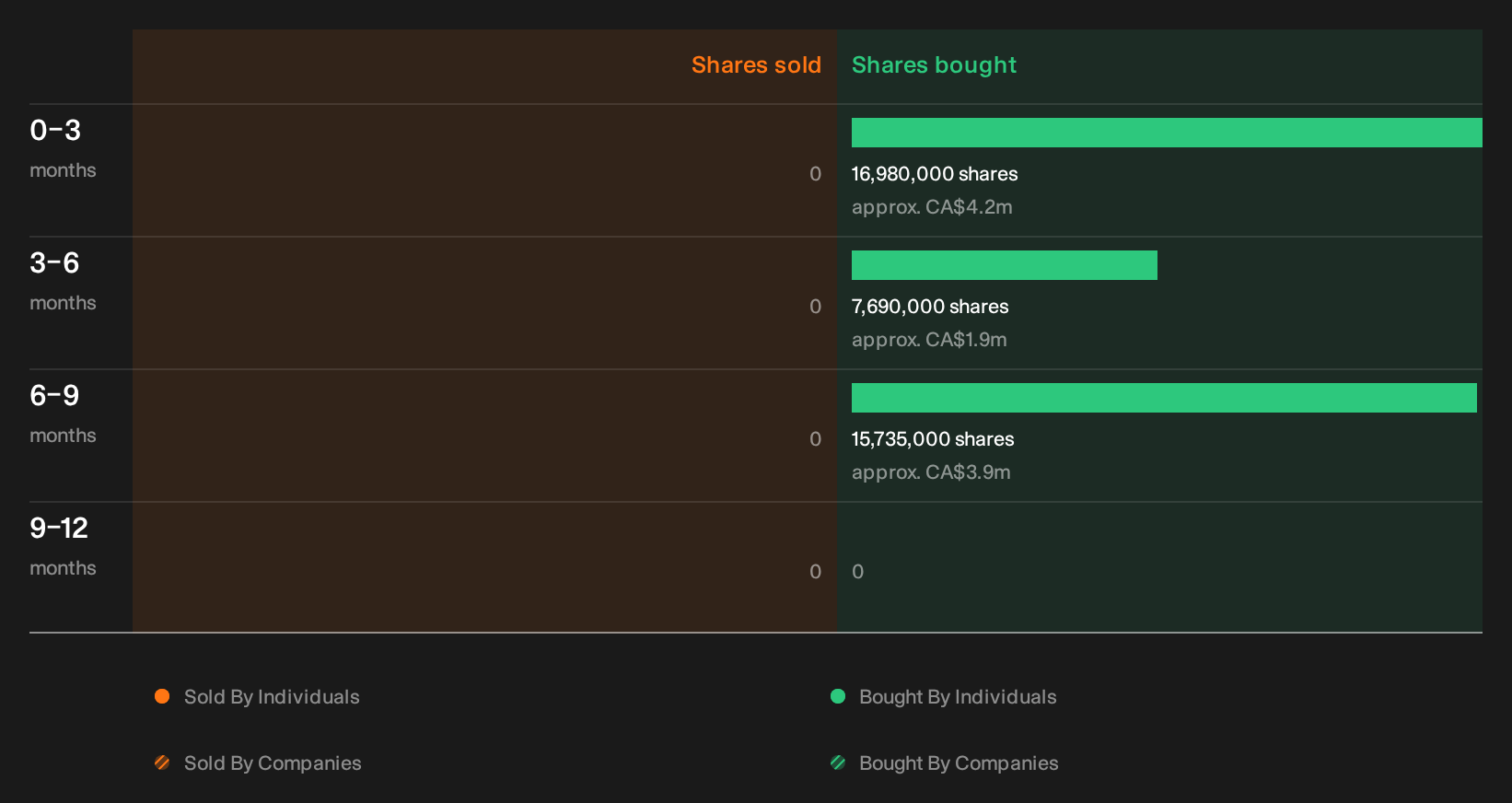Image resolution: width=1512 pixels, height=803 pixels.
Task: Click the striped Bought By Companies legend icon
Action: coord(838,762)
